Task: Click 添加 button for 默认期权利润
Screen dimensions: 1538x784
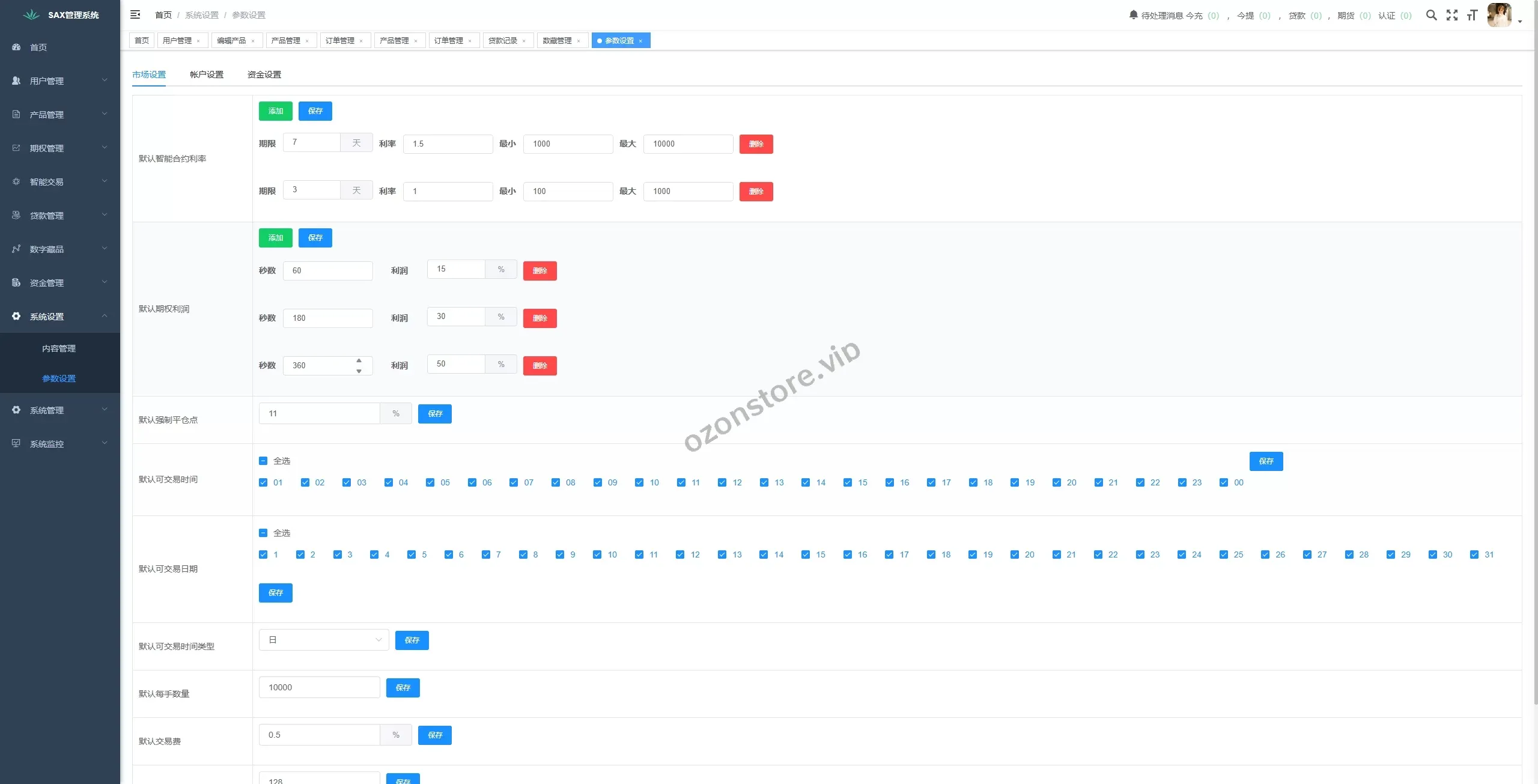Action: coord(275,238)
